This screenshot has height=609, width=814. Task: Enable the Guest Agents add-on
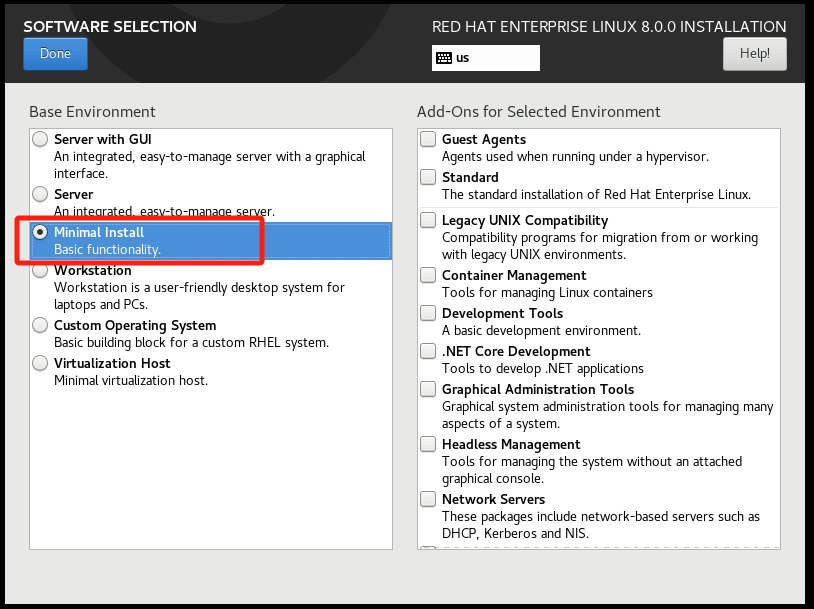tap(428, 139)
